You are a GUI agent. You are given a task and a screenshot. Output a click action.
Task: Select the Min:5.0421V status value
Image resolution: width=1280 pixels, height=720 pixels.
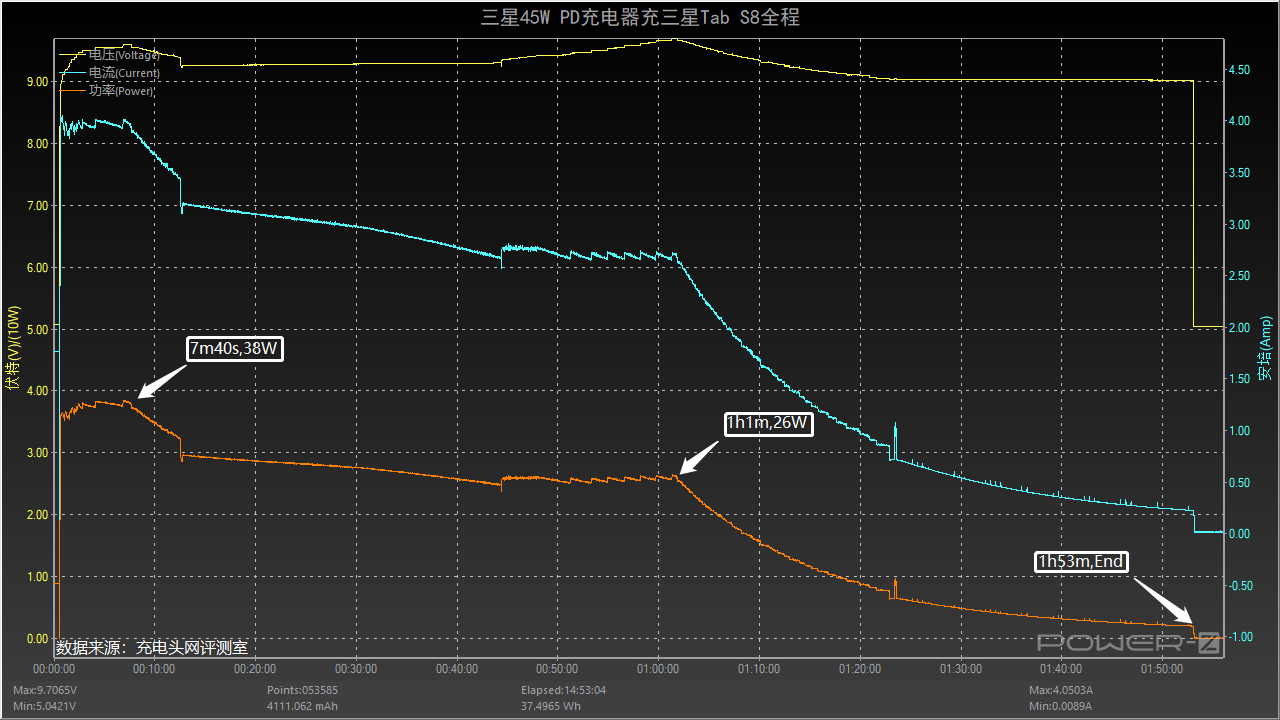pyautogui.click(x=44, y=706)
